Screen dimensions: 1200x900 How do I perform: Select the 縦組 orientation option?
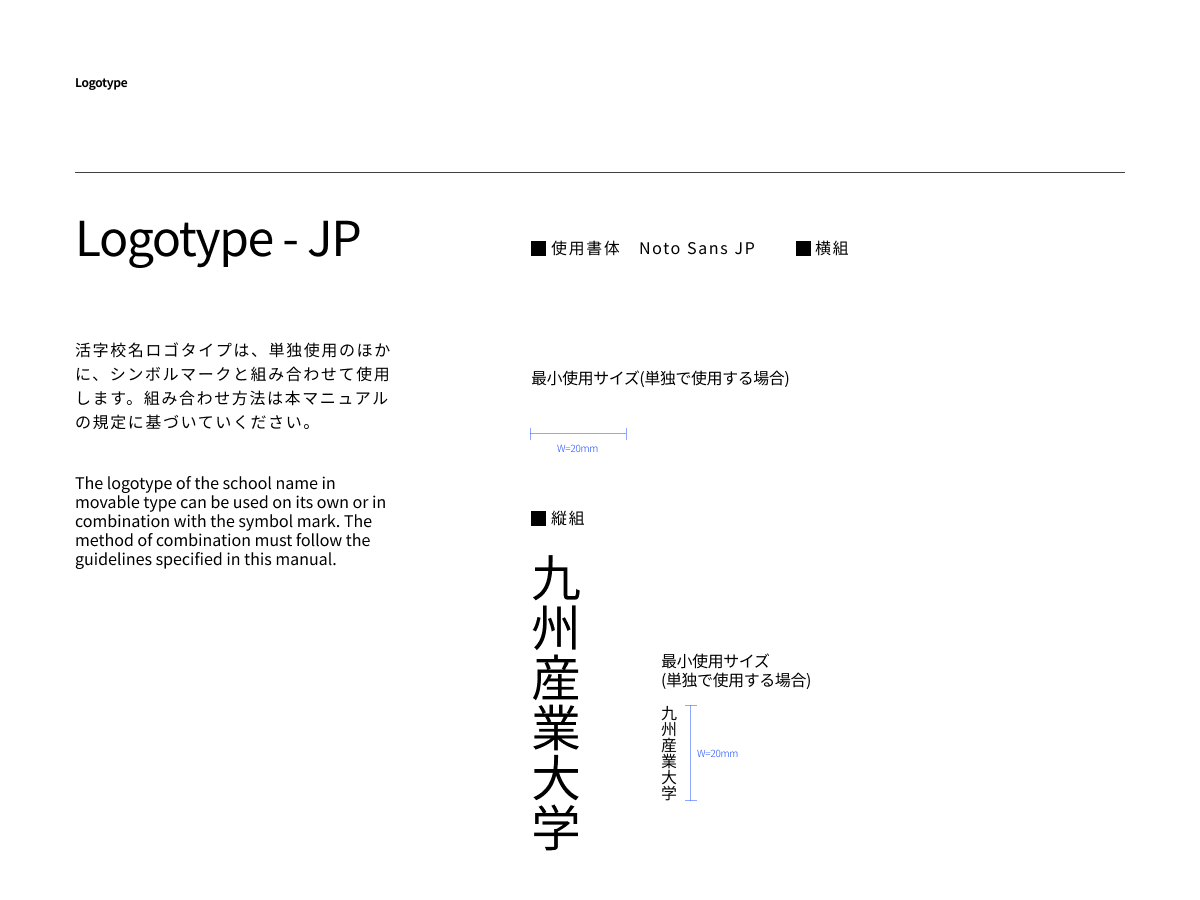568,517
